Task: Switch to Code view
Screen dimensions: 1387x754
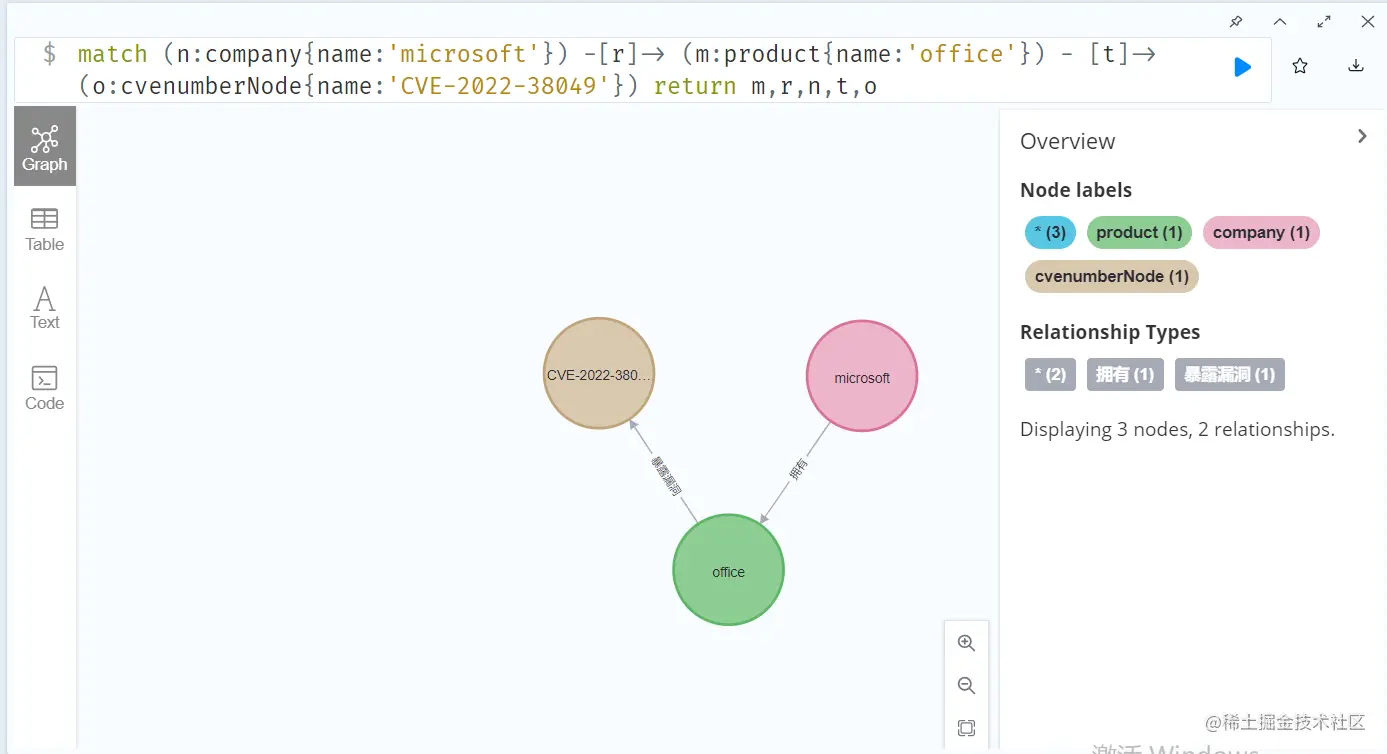Action: point(45,388)
